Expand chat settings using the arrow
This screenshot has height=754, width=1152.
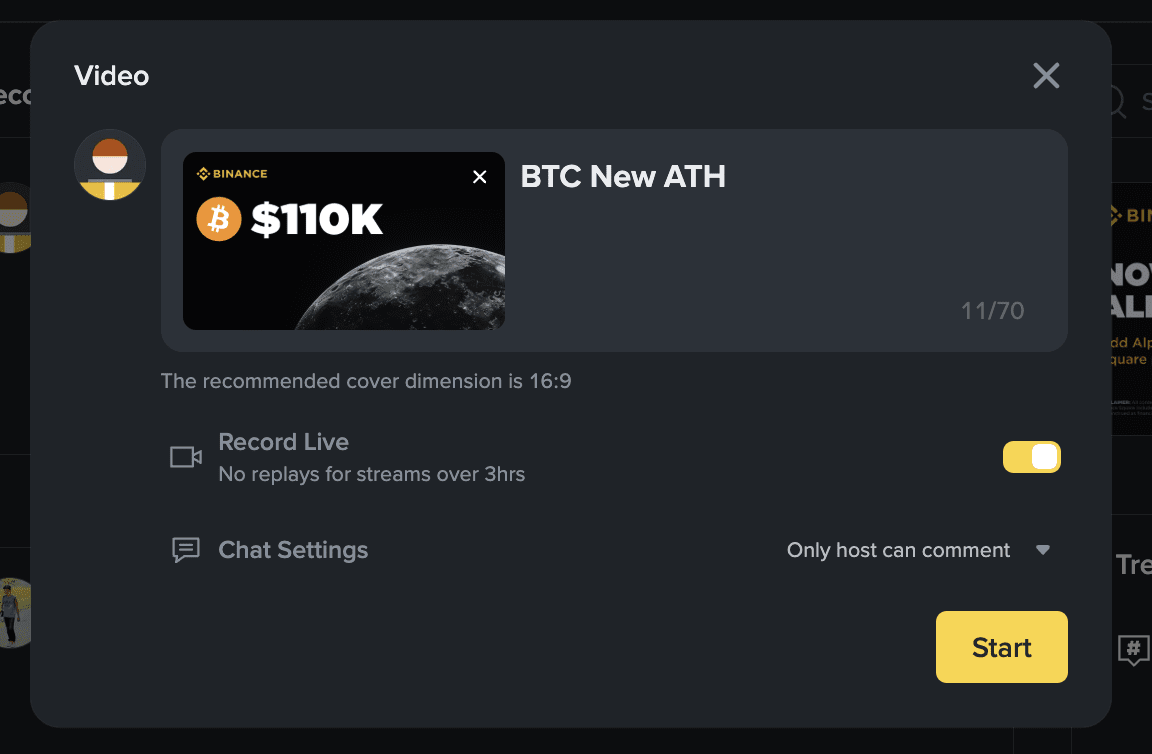coord(1043,550)
